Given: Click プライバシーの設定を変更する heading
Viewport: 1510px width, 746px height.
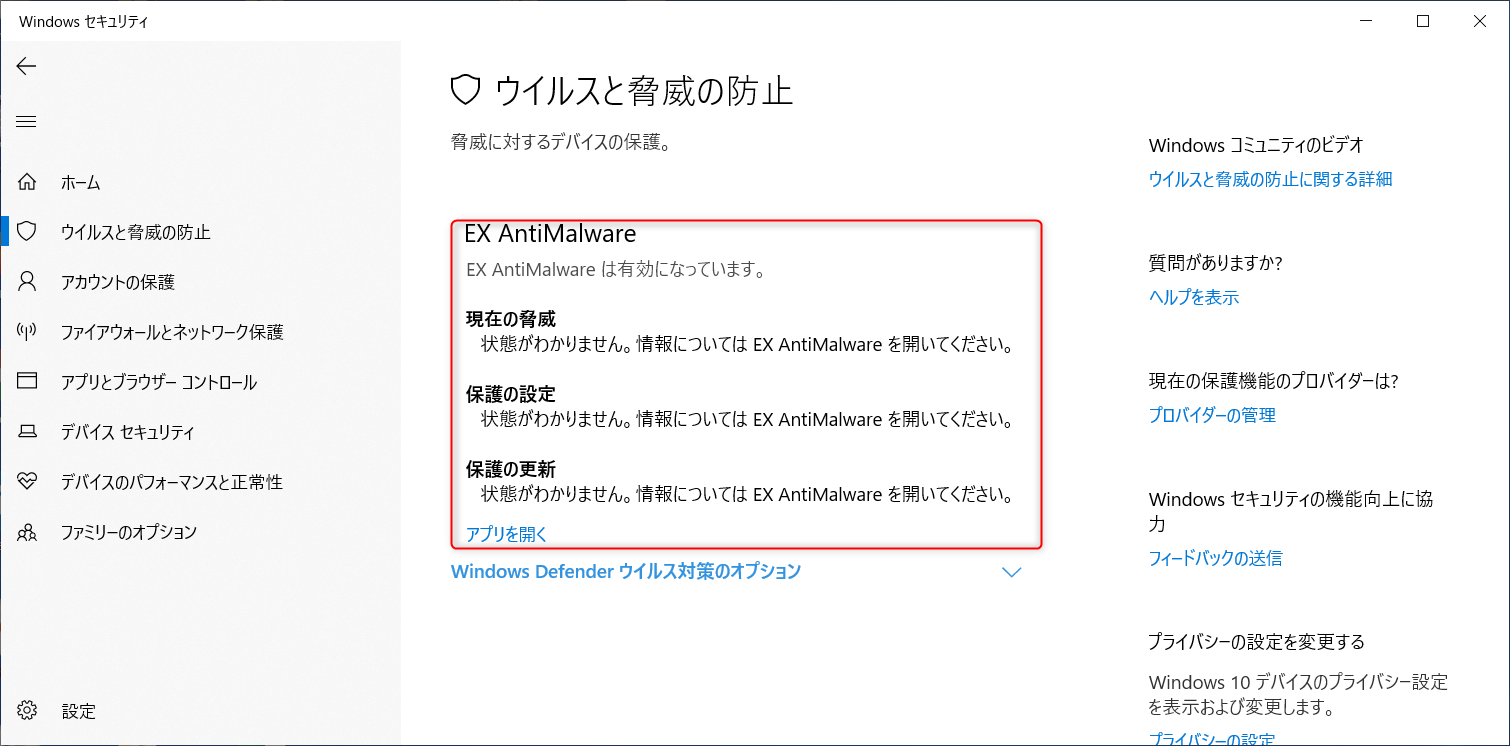Looking at the screenshot, I should click(x=1257, y=641).
